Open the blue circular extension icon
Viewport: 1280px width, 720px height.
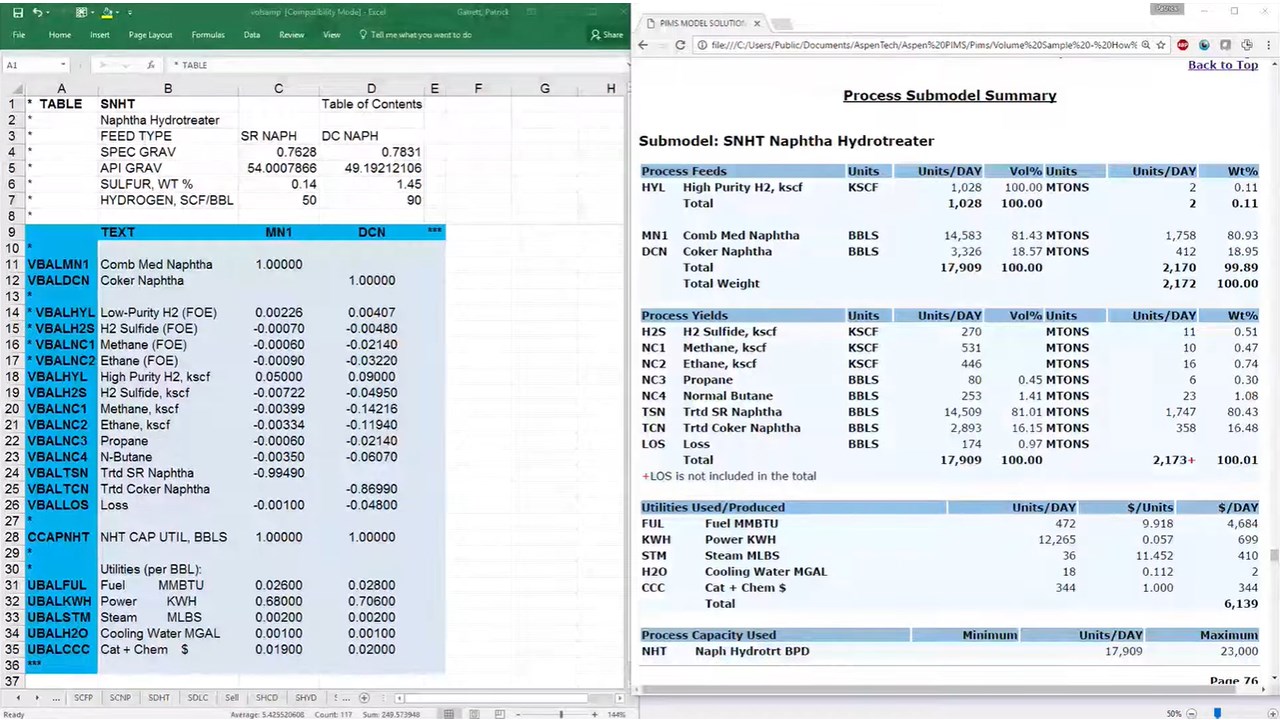[1204, 45]
